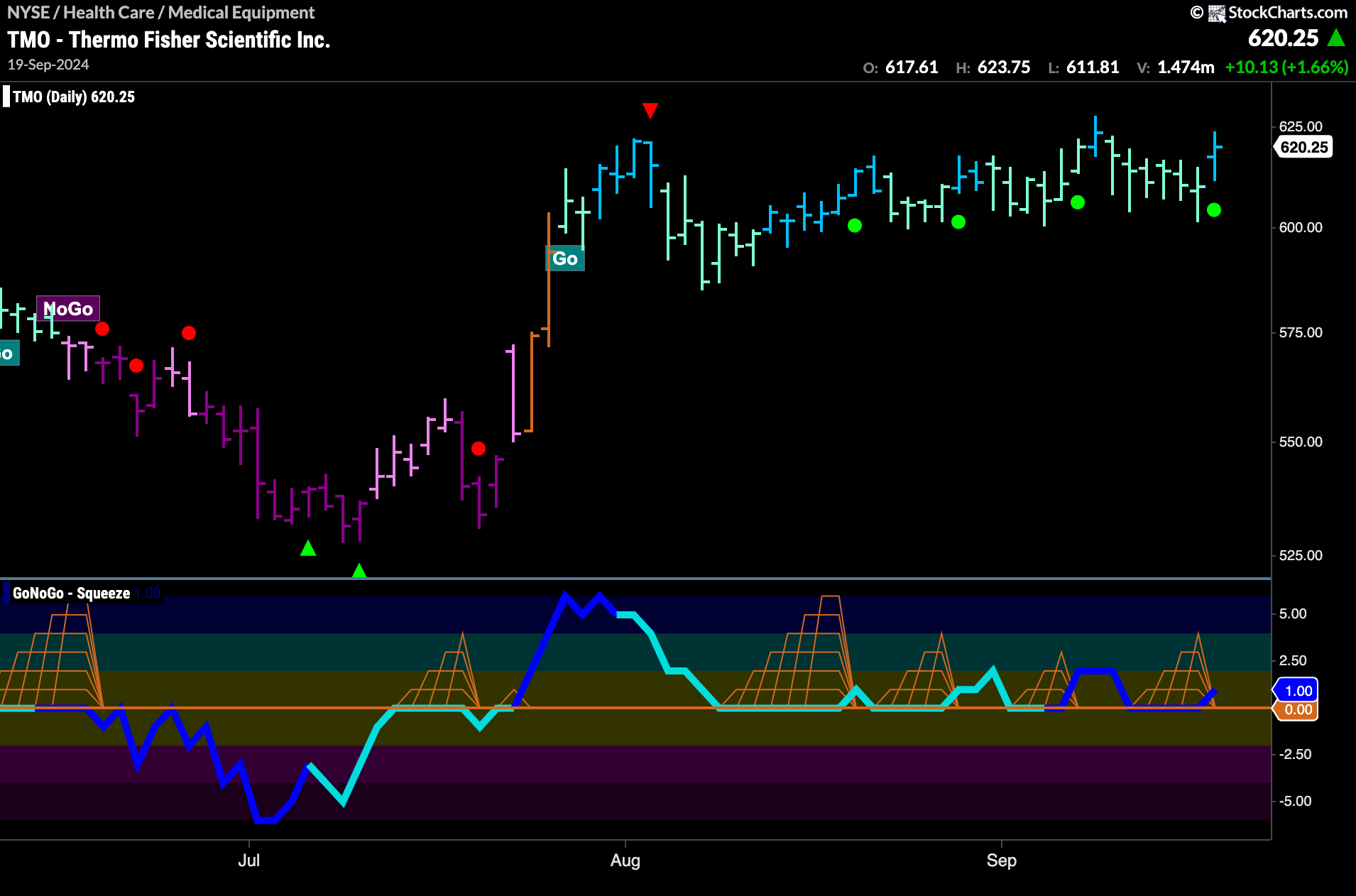Click the 575.00 price axis label

point(1301,332)
